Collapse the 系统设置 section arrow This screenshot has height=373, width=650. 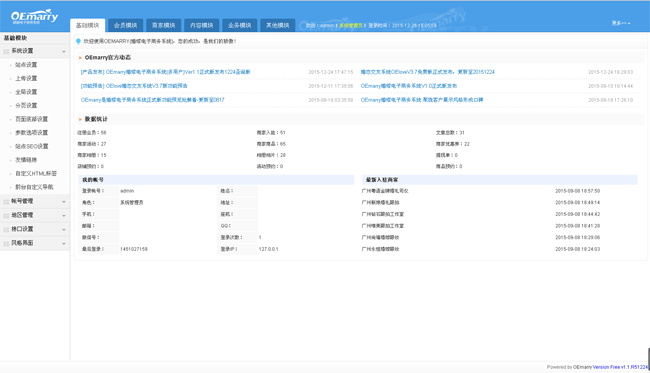coord(64,51)
